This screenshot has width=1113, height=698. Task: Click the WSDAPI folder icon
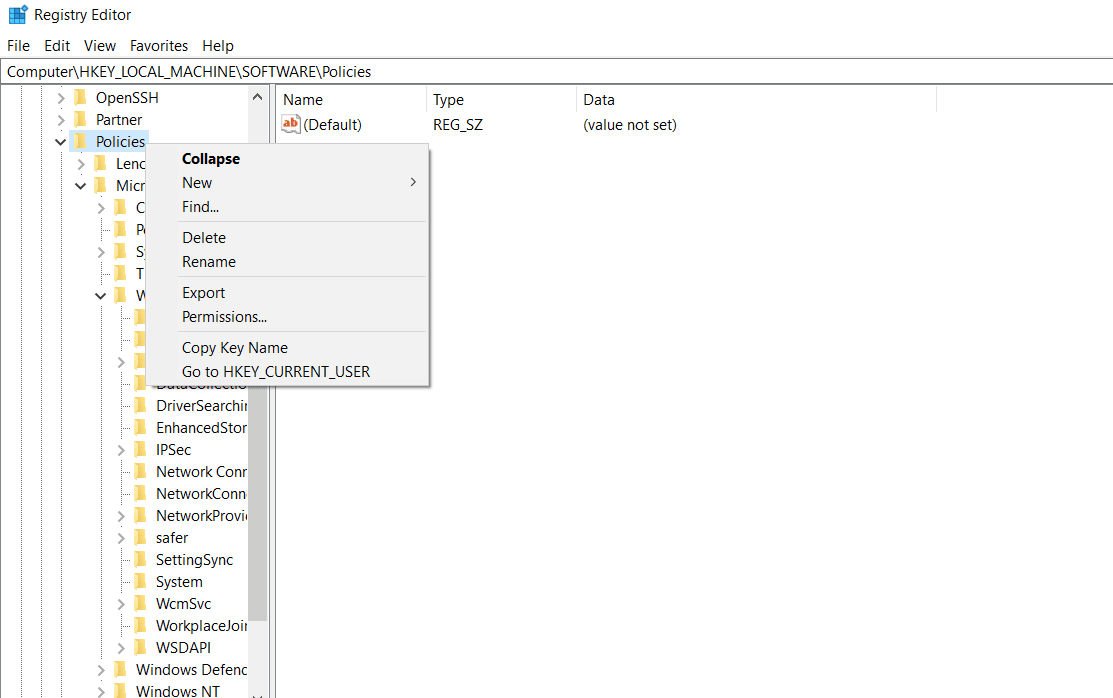pyautogui.click(x=140, y=648)
